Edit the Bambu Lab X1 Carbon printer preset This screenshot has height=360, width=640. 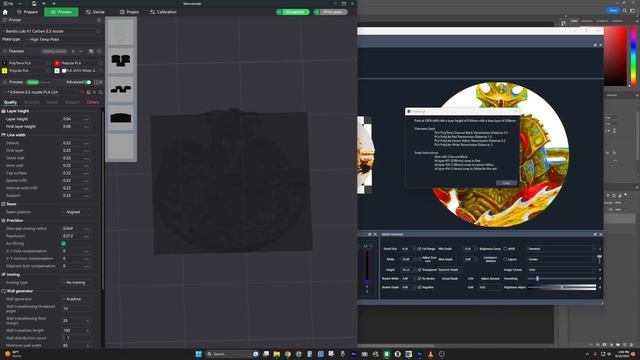point(98,31)
